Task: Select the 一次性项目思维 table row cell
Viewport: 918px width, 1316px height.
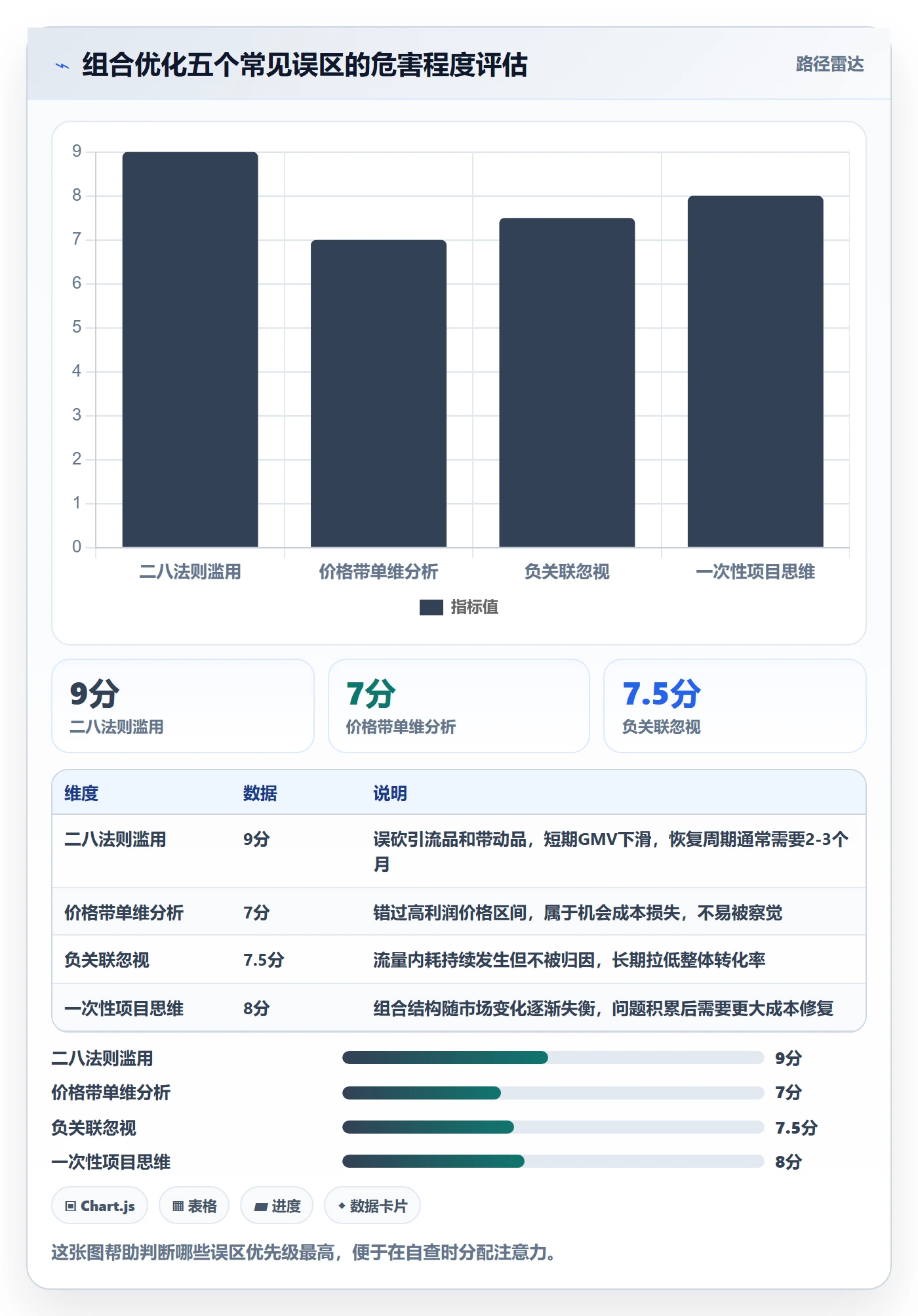Action: (x=124, y=1008)
